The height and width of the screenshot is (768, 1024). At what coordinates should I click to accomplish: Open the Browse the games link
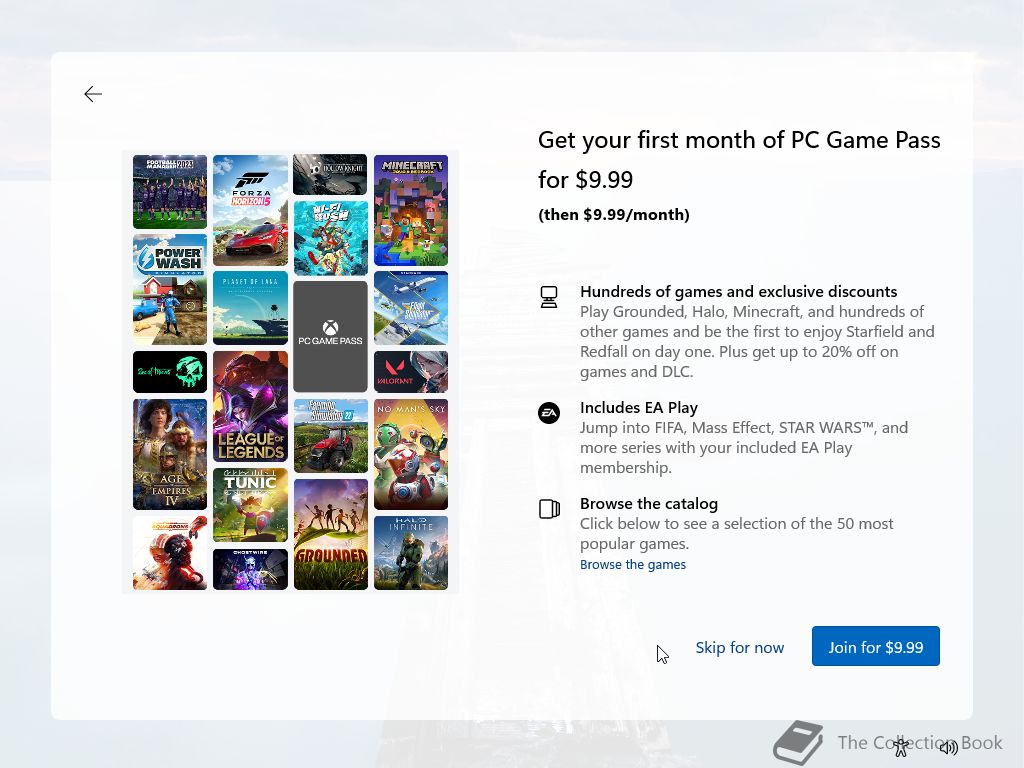[x=633, y=564]
